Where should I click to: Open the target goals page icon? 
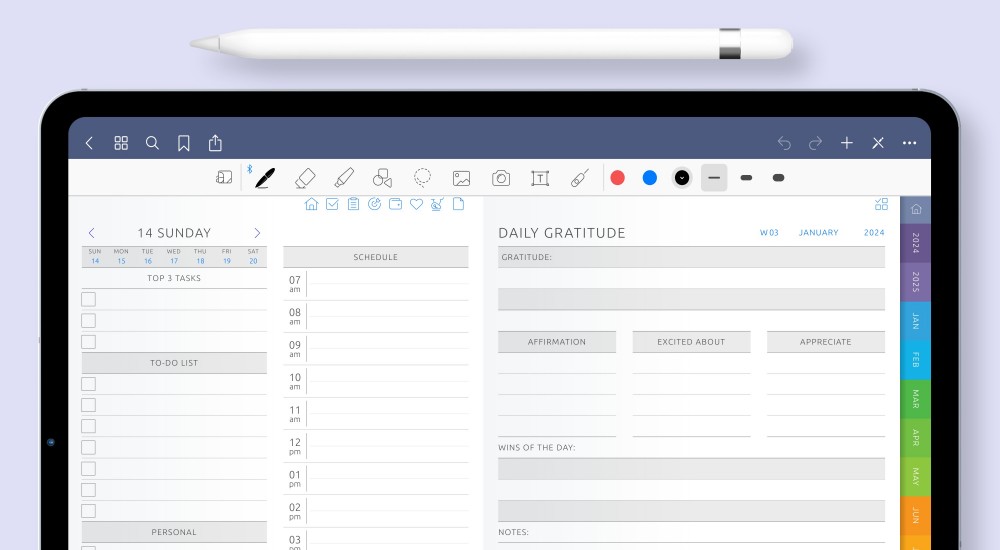374,204
